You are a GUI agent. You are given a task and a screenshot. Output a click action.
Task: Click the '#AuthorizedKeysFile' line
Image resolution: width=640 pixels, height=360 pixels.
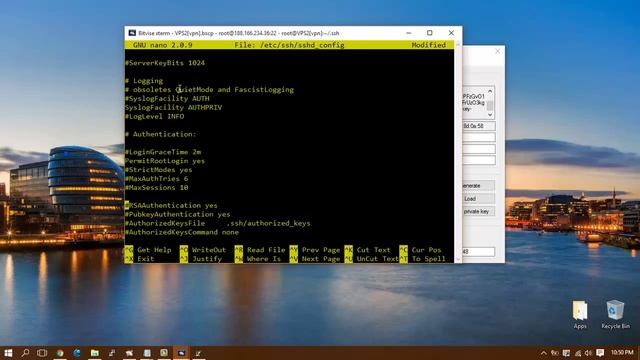[218, 223]
